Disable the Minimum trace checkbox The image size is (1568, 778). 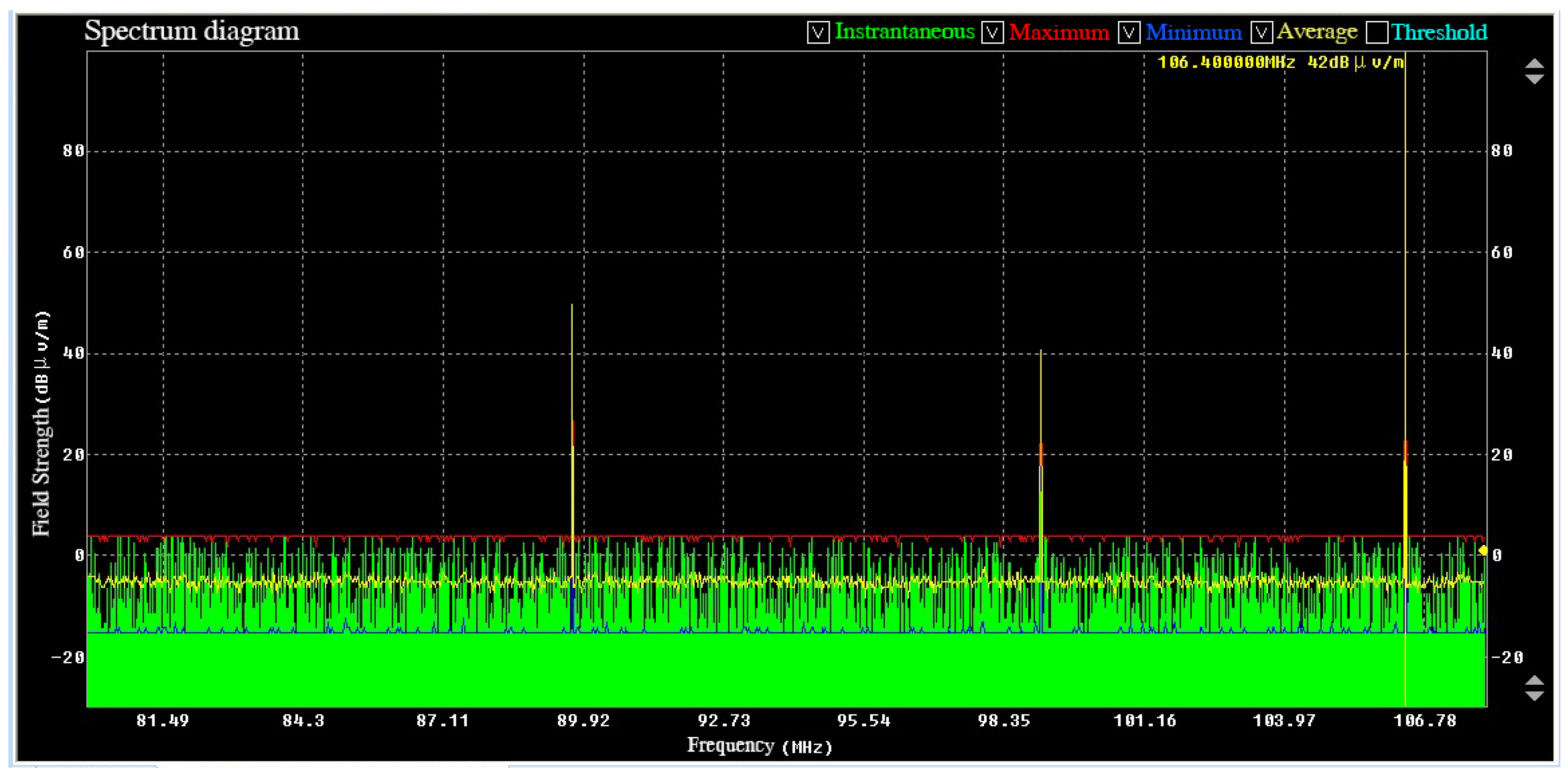(x=1129, y=32)
